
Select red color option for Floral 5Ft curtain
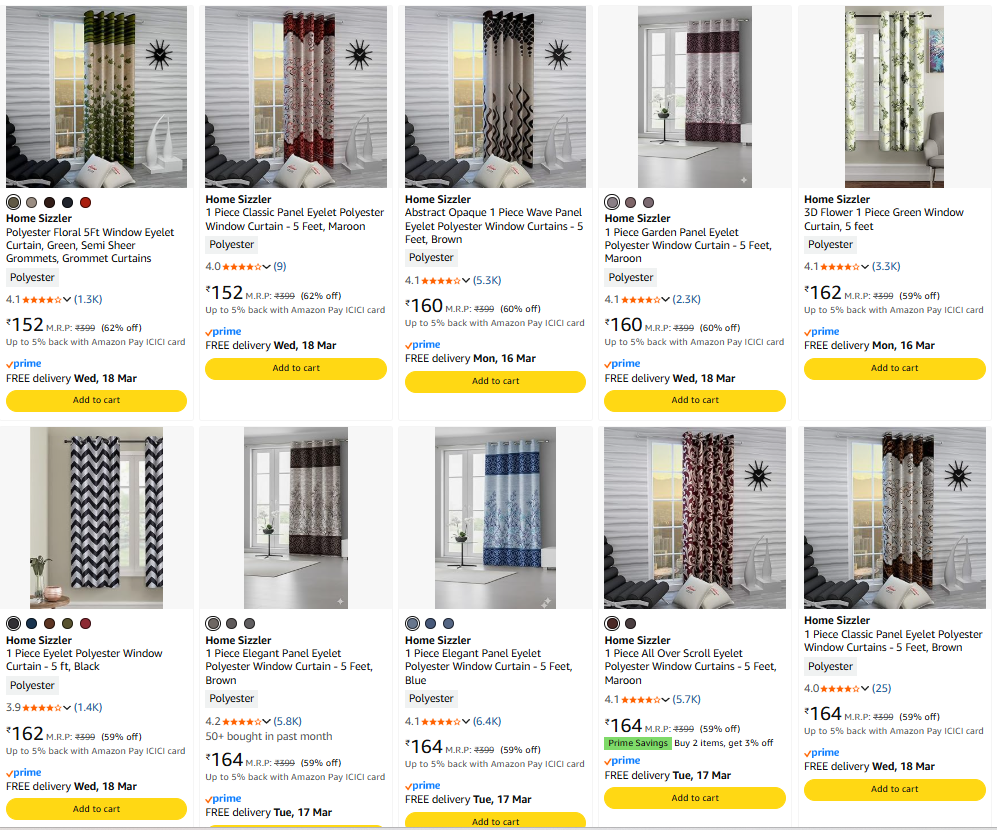tap(85, 203)
